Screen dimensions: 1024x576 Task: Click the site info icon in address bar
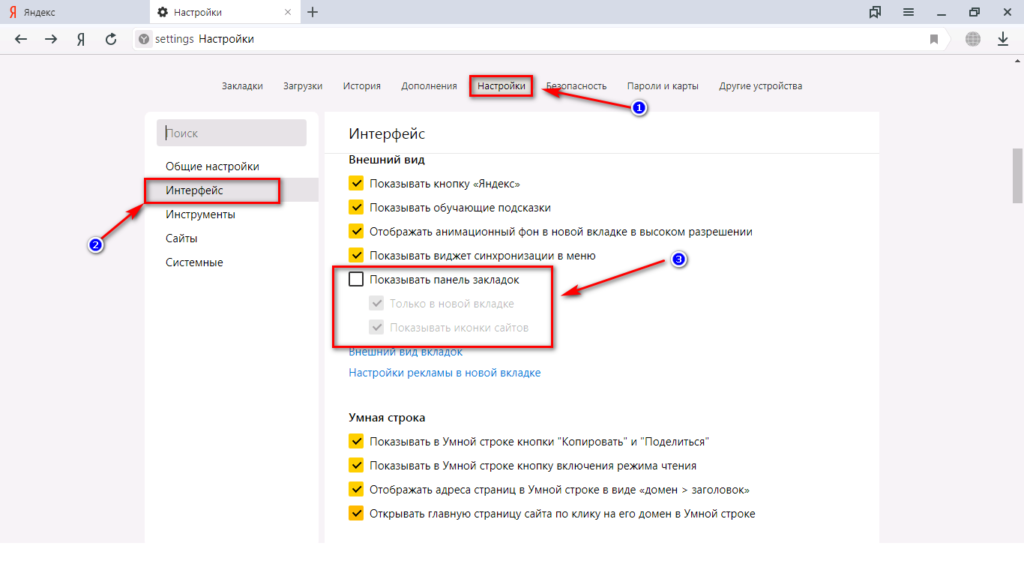pos(144,39)
